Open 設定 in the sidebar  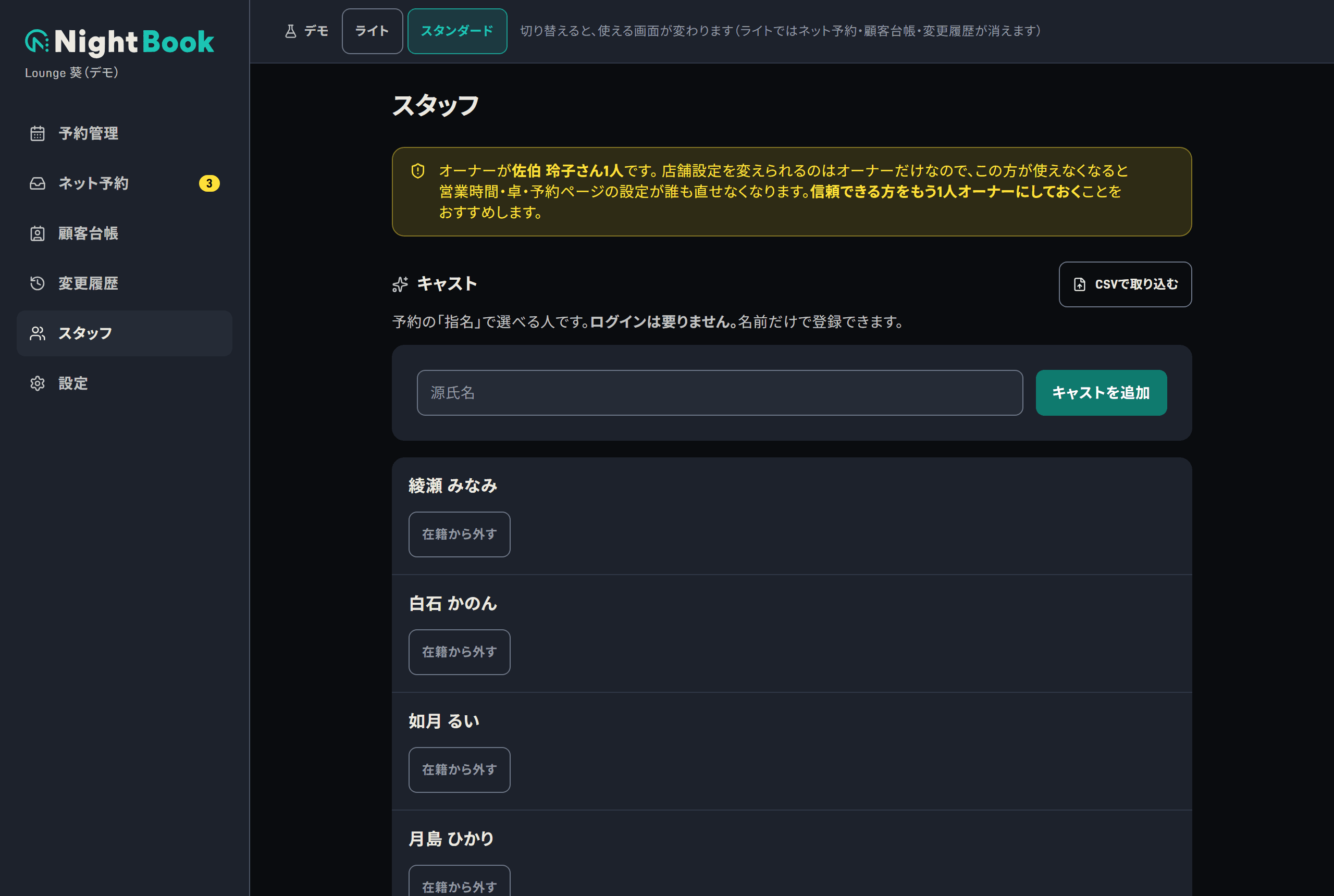[x=125, y=383]
